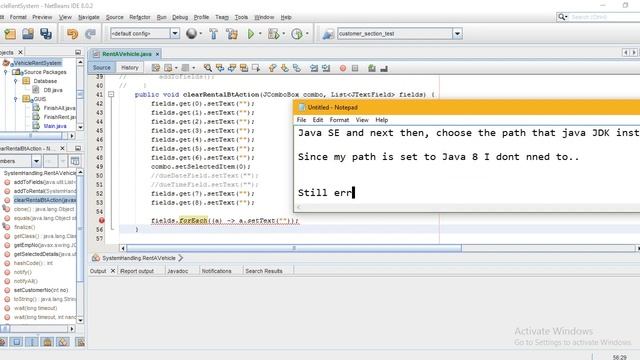Select Main.java in the Projects tree
This screenshot has width=640, height=360.
[x=55, y=126]
